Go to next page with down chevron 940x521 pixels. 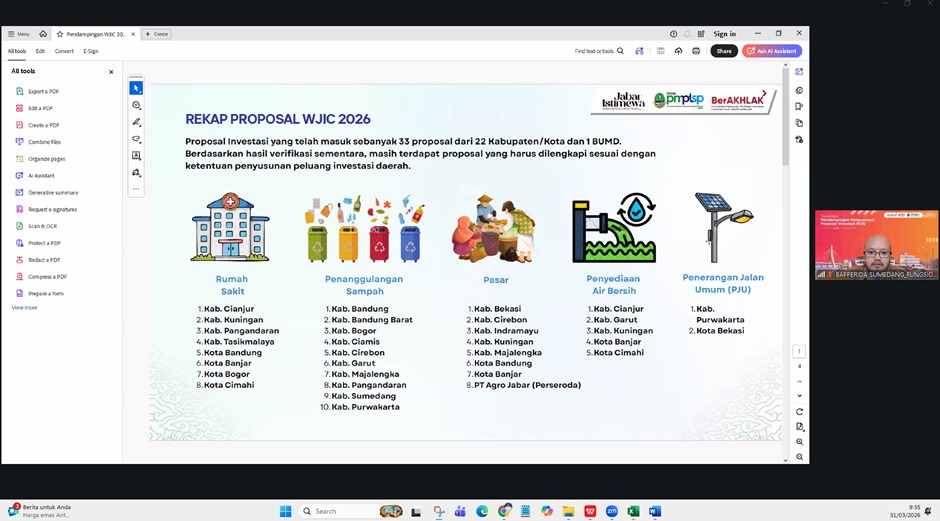tap(799, 396)
